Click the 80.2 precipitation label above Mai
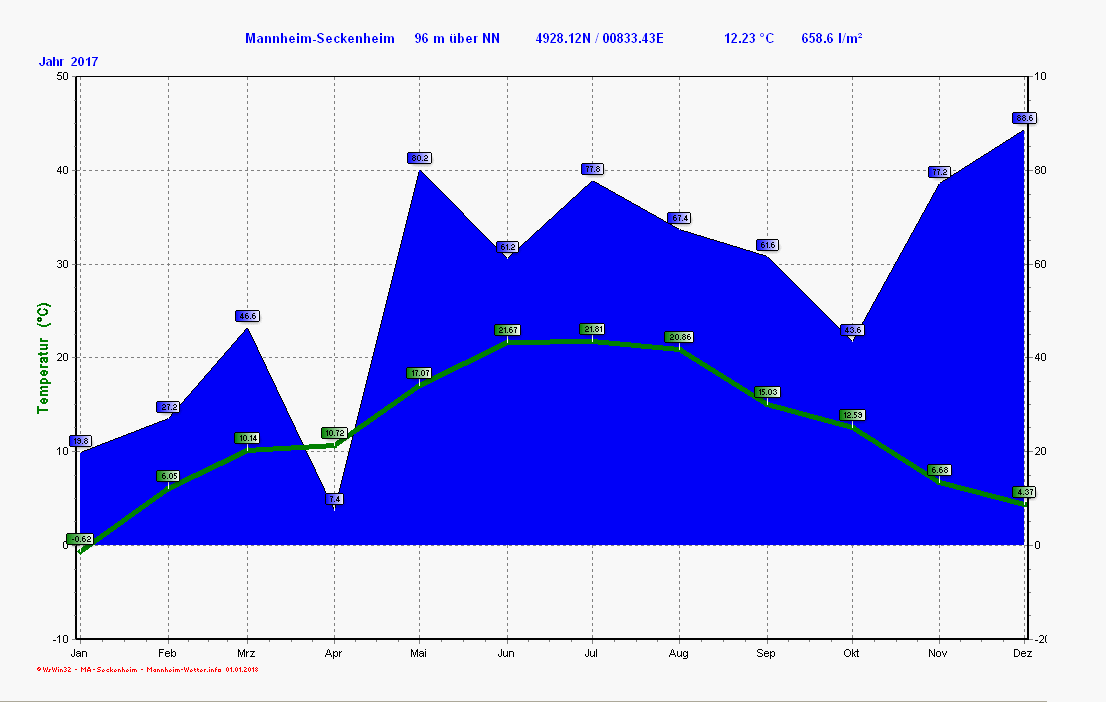 pyautogui.click(x=419, y=158)
